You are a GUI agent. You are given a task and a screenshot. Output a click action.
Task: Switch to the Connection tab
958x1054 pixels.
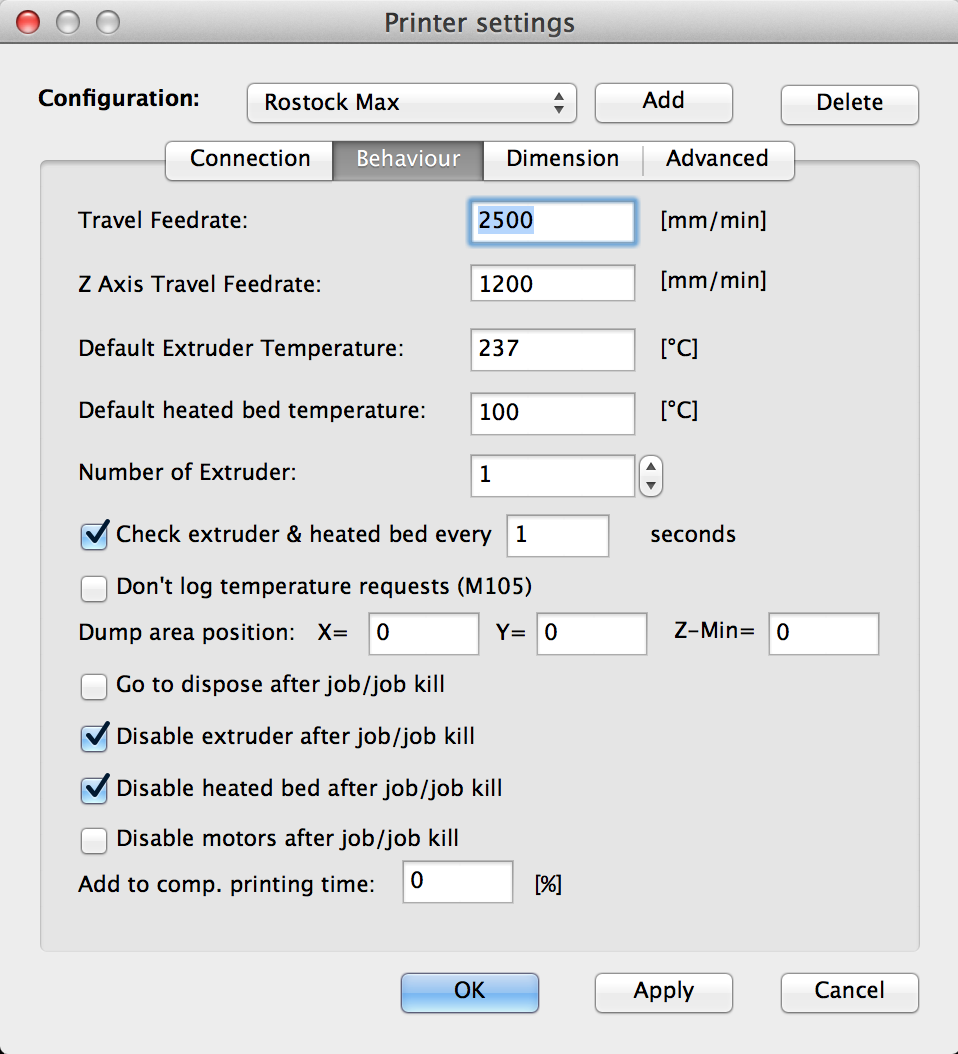(x=250, y=159)
